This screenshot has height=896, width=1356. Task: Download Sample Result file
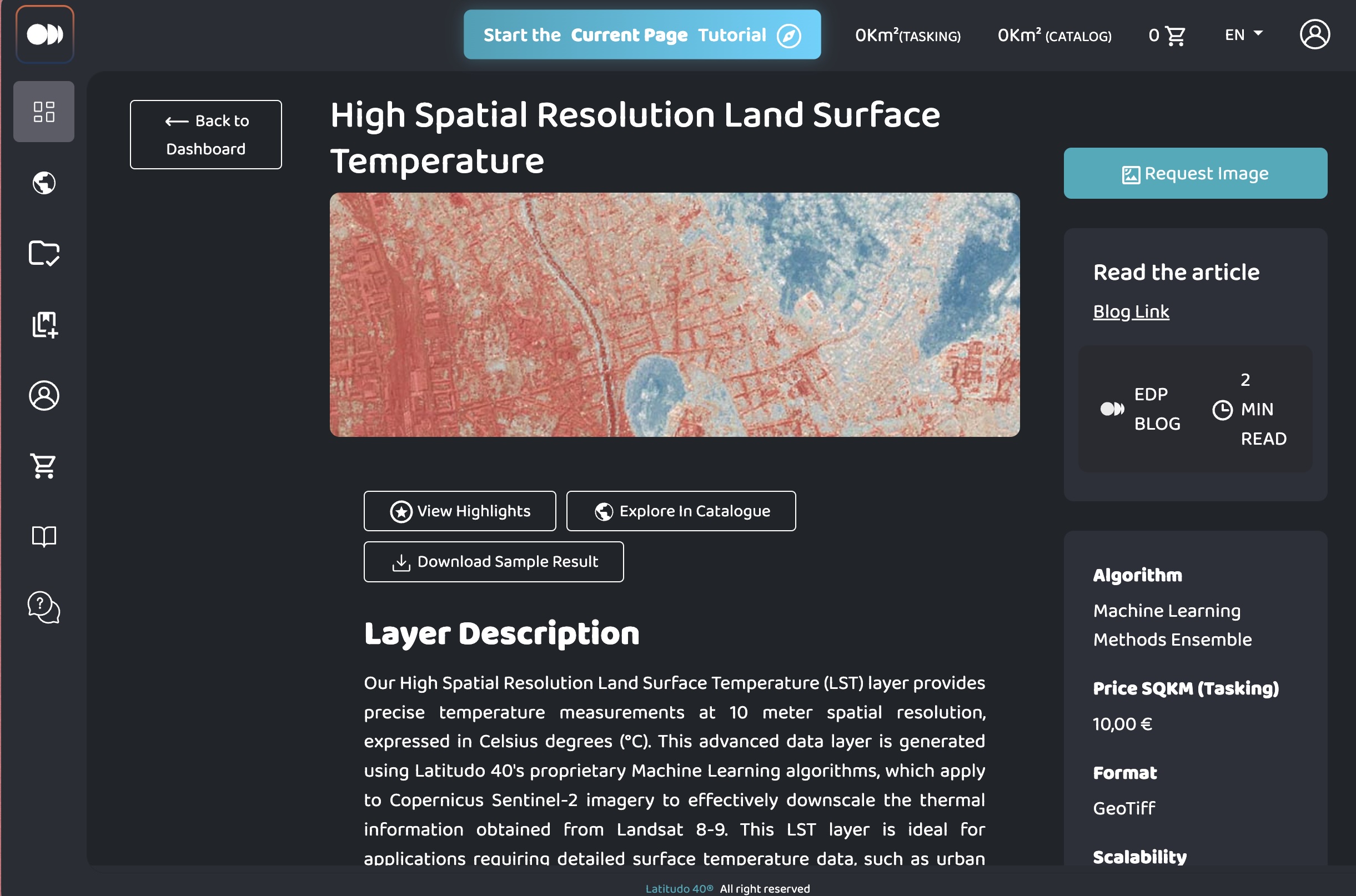point(493,562)
